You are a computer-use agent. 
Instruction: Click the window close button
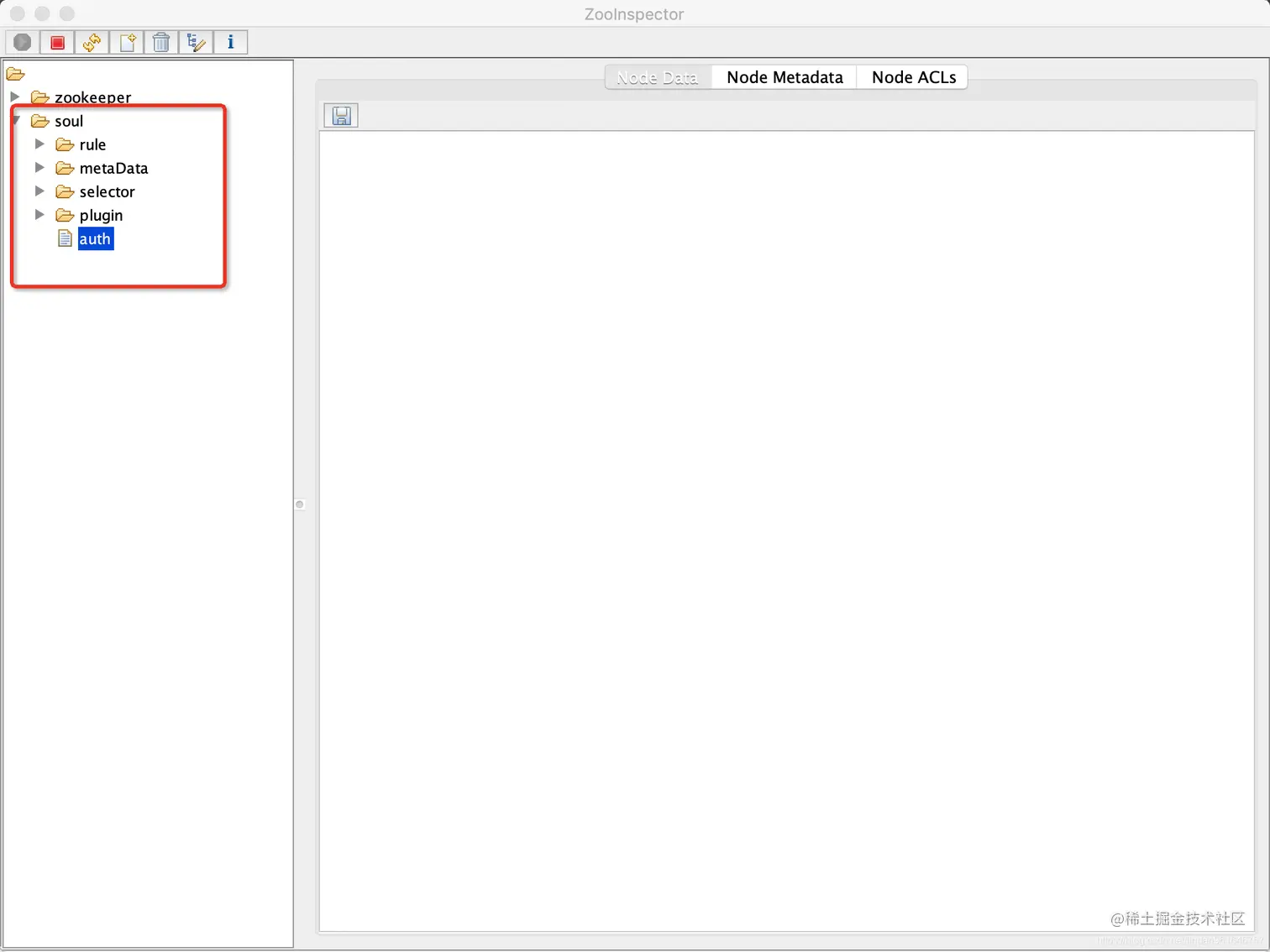(x=17, y=13)
